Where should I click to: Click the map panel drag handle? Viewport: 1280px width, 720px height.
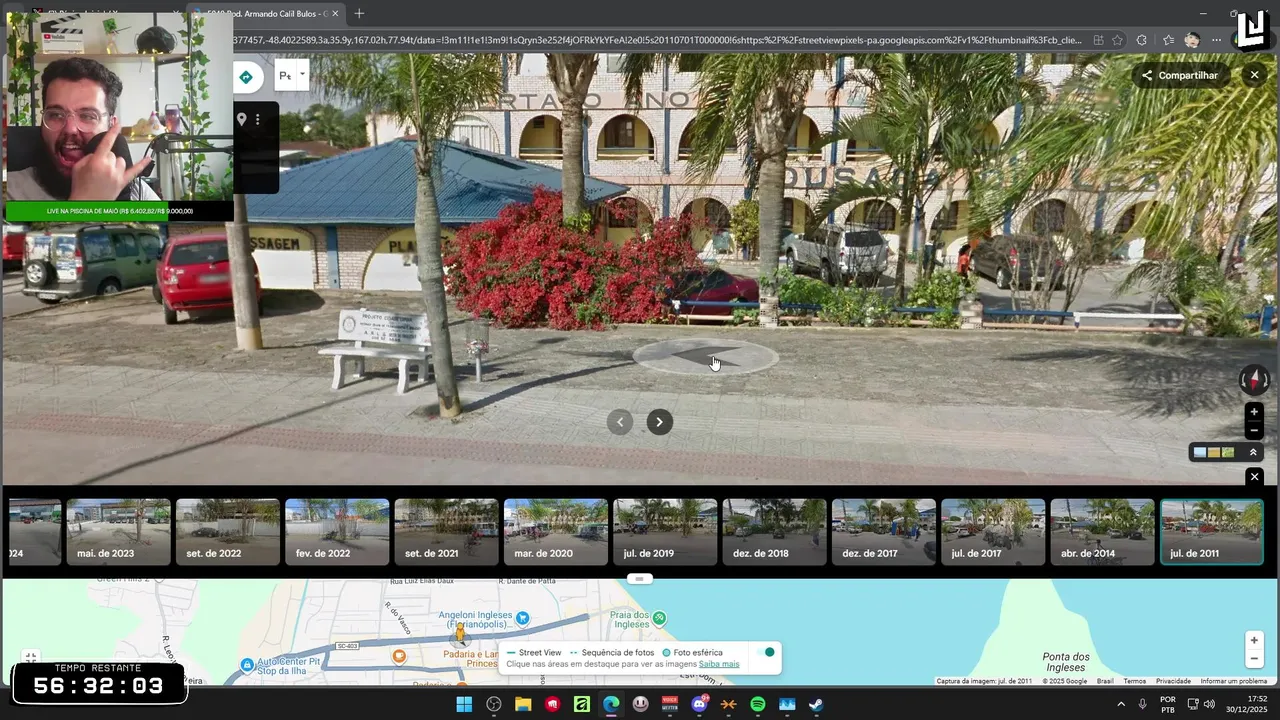point(640,579)
